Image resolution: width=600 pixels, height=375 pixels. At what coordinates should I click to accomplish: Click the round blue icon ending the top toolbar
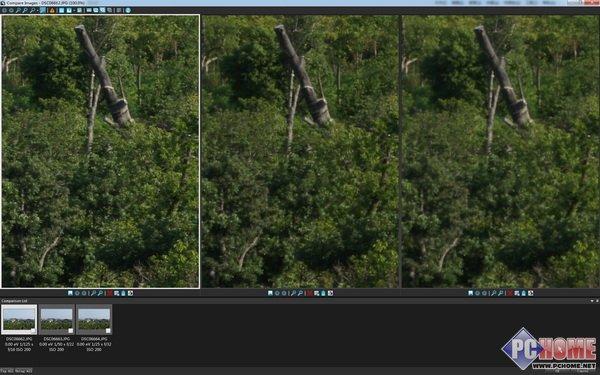click(128, 10)
